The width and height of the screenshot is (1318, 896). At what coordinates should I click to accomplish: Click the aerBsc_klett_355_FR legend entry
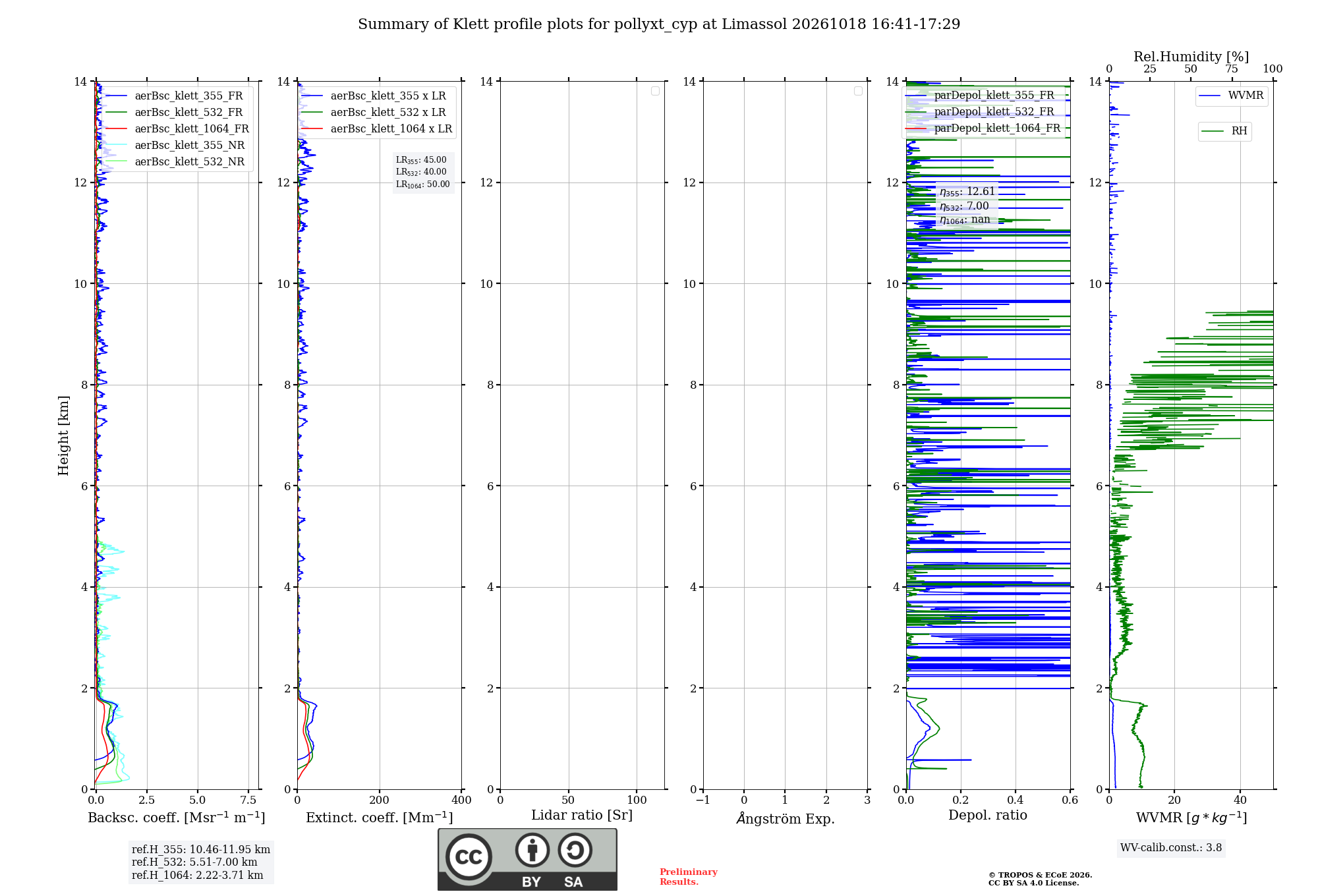175,96
